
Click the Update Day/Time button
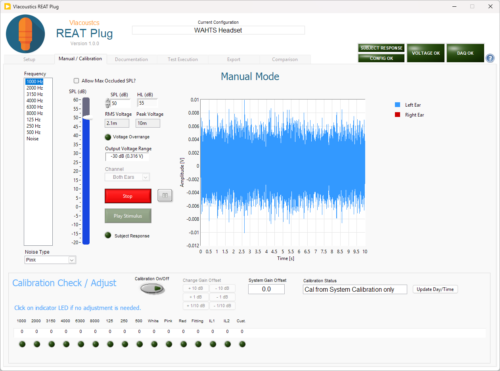click(x=435, y=289)
